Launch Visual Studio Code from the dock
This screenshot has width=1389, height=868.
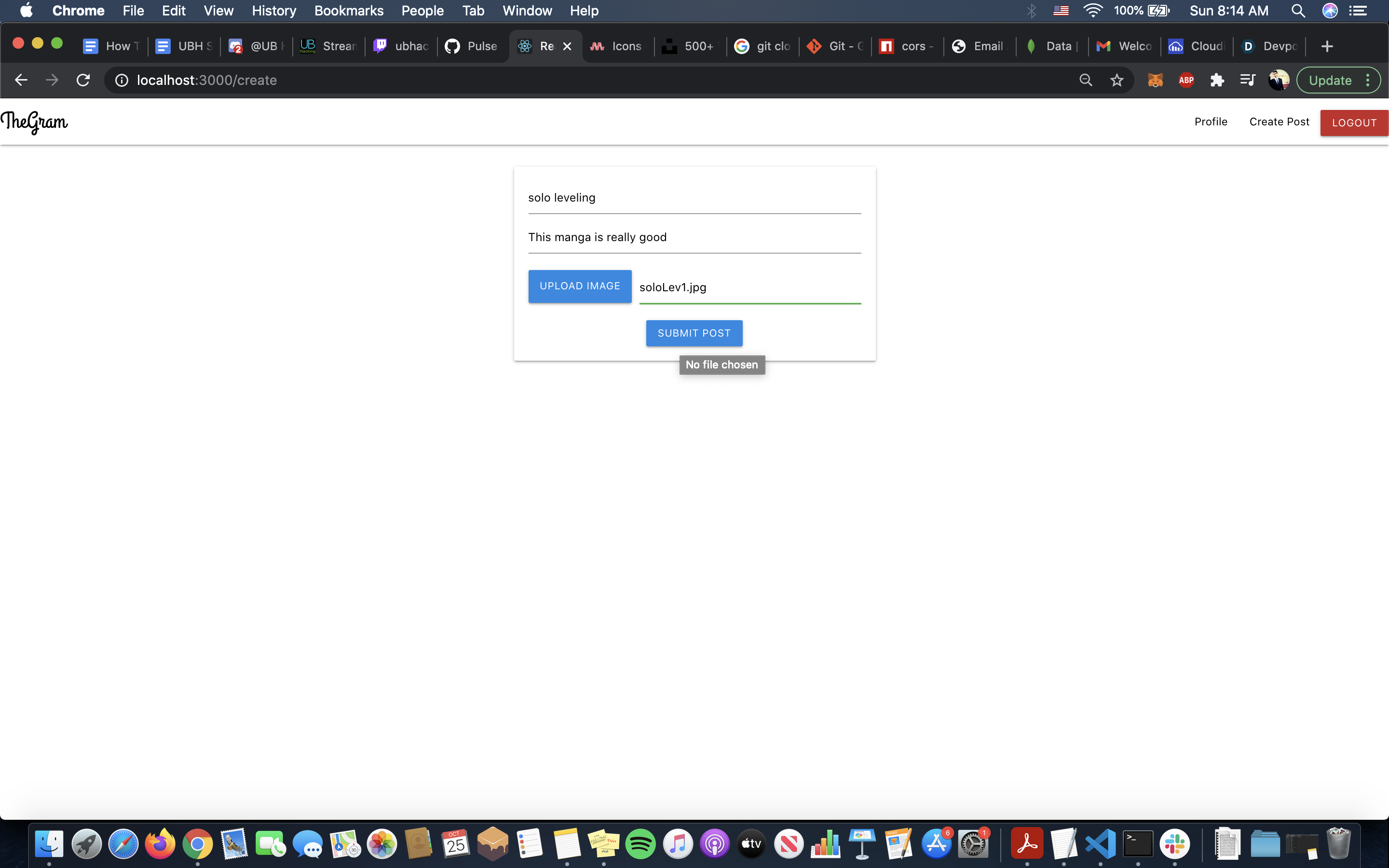1100,844
